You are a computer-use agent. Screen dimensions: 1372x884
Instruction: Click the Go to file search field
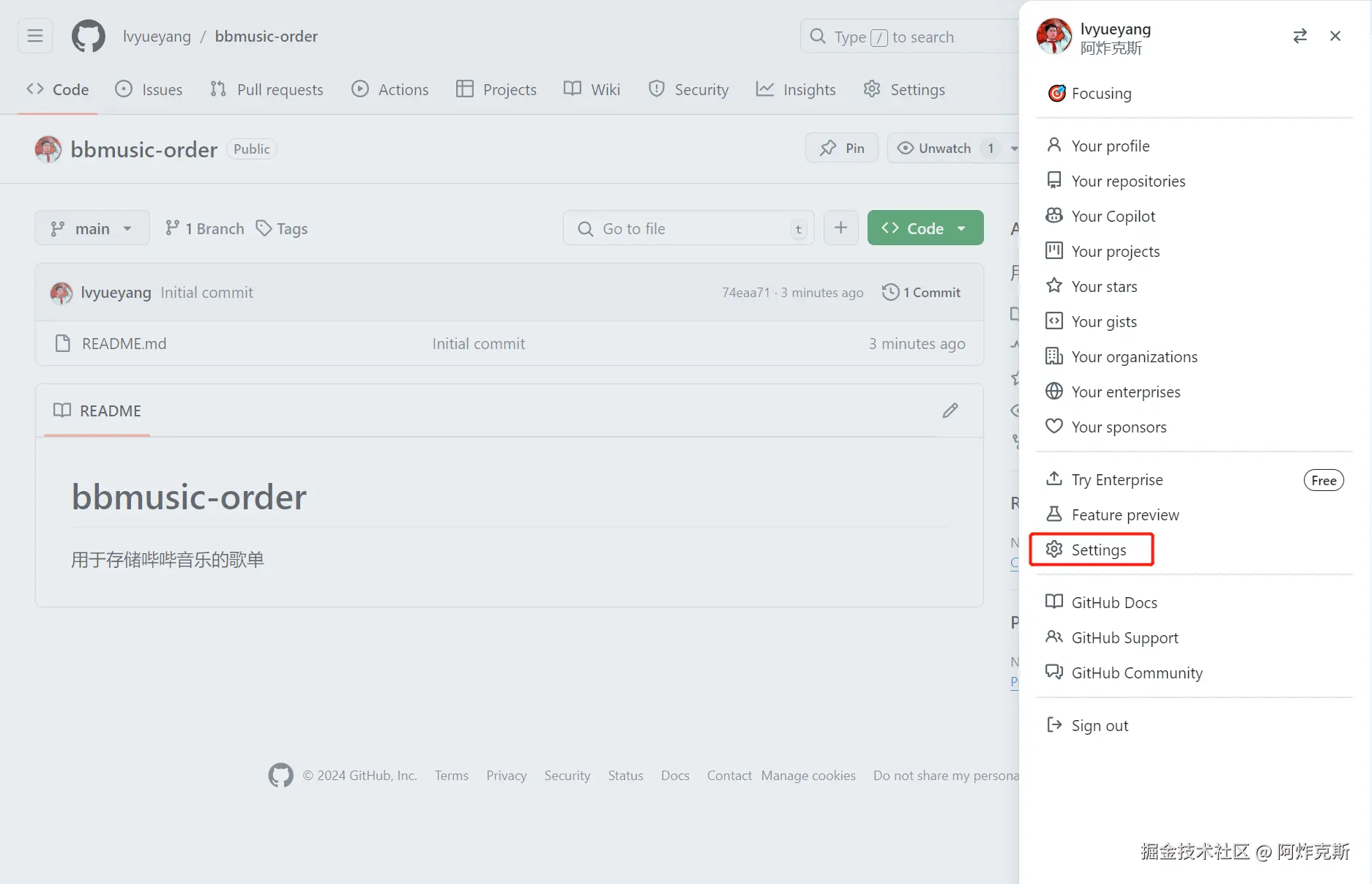(688, 228)
